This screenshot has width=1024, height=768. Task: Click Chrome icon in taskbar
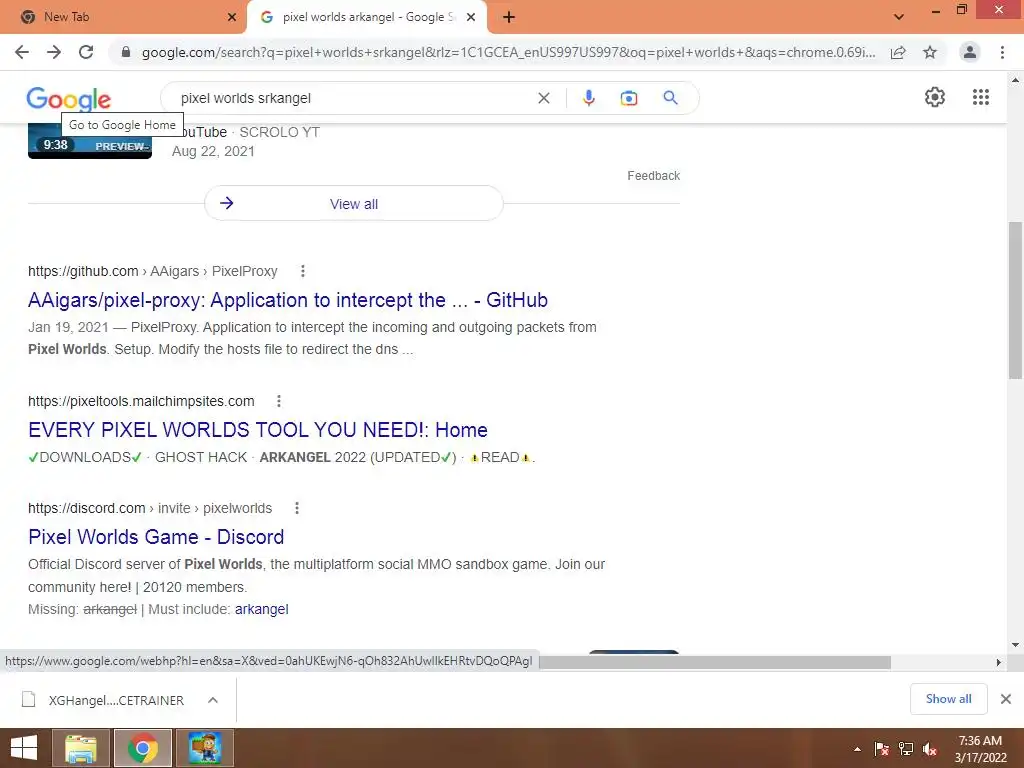click(x=143, y=748)
